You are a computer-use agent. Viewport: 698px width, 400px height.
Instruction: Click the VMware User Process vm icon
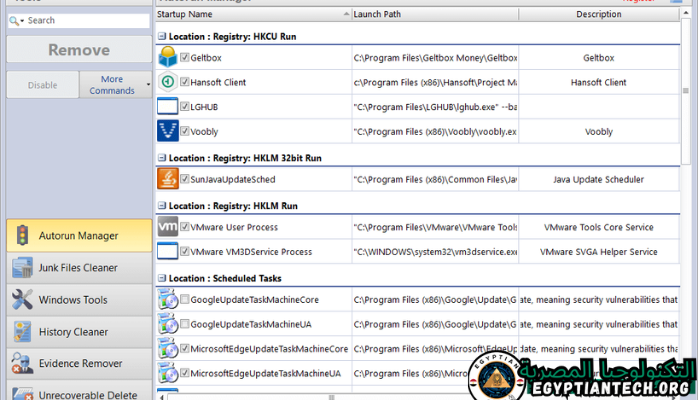pos(168,226)
